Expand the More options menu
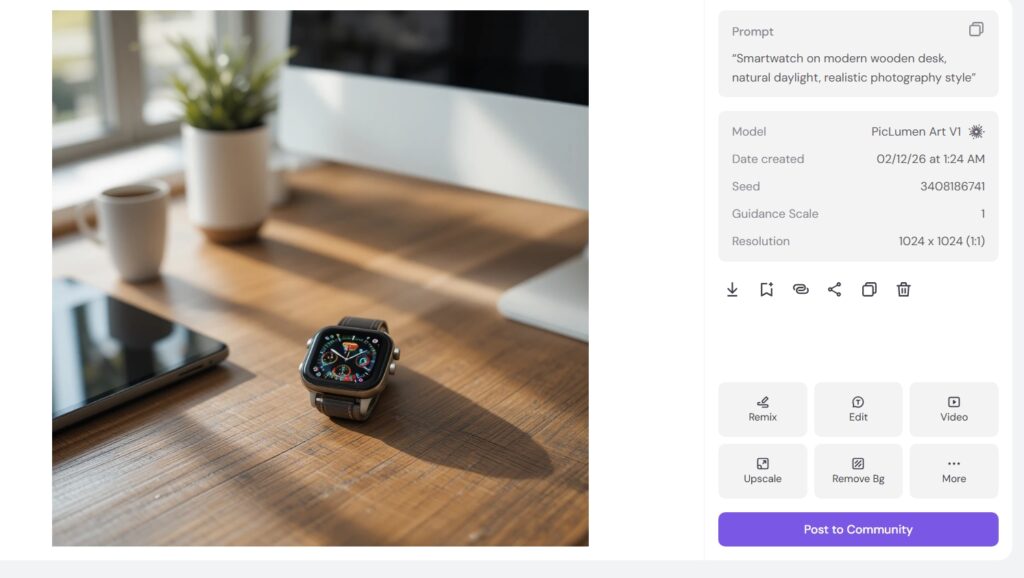 coord(954,471)
